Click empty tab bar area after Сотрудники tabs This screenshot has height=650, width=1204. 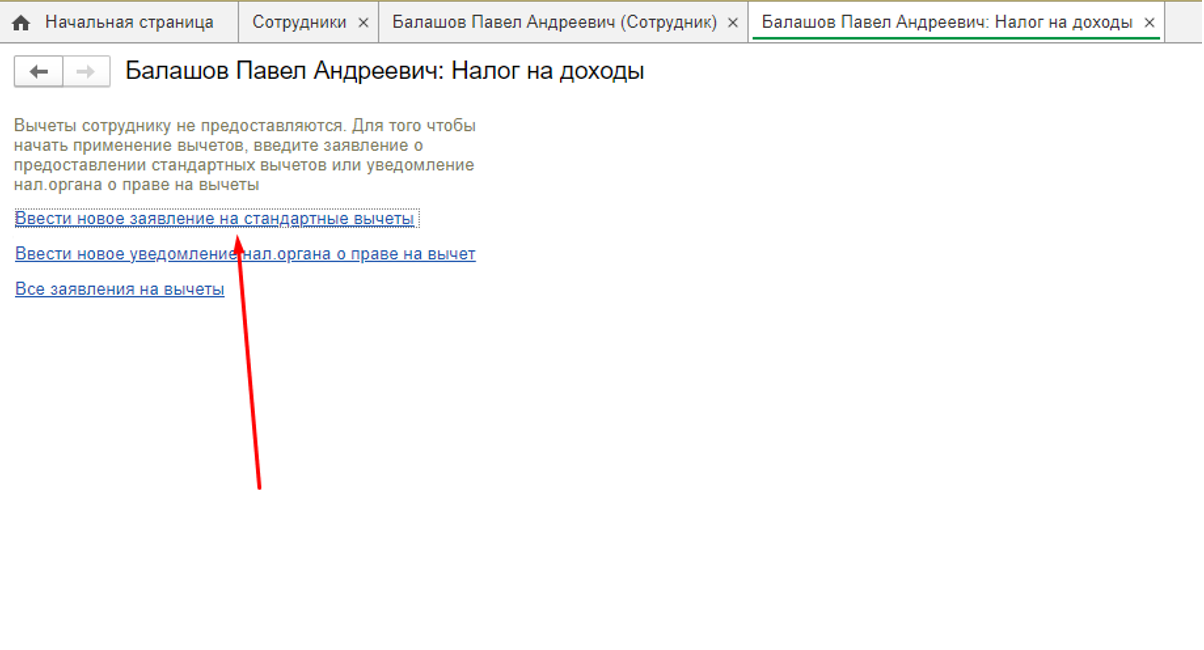(x=1182, y=22)
